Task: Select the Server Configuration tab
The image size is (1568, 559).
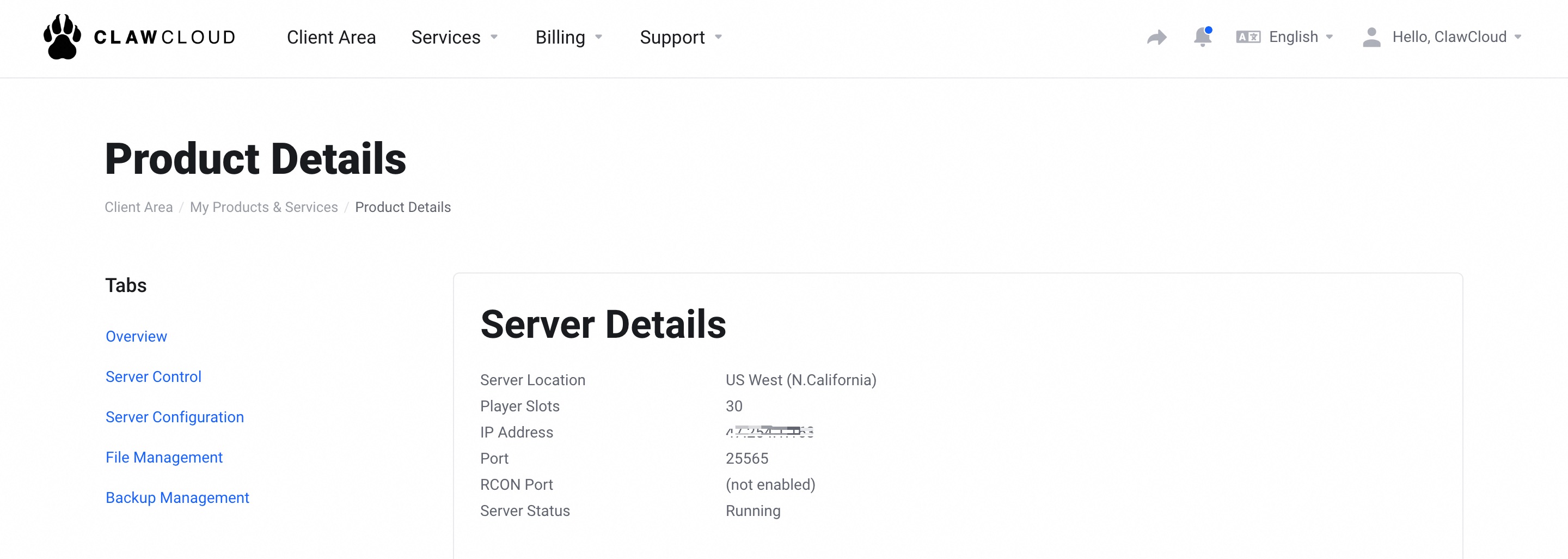Action: point(175,417)
